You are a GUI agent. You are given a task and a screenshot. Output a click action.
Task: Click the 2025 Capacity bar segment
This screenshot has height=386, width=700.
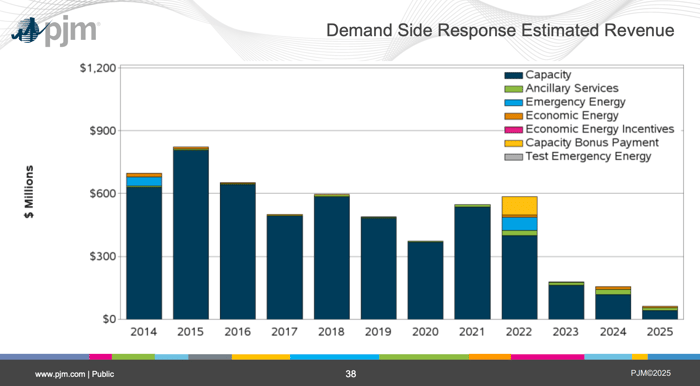(x=660, y=315)
